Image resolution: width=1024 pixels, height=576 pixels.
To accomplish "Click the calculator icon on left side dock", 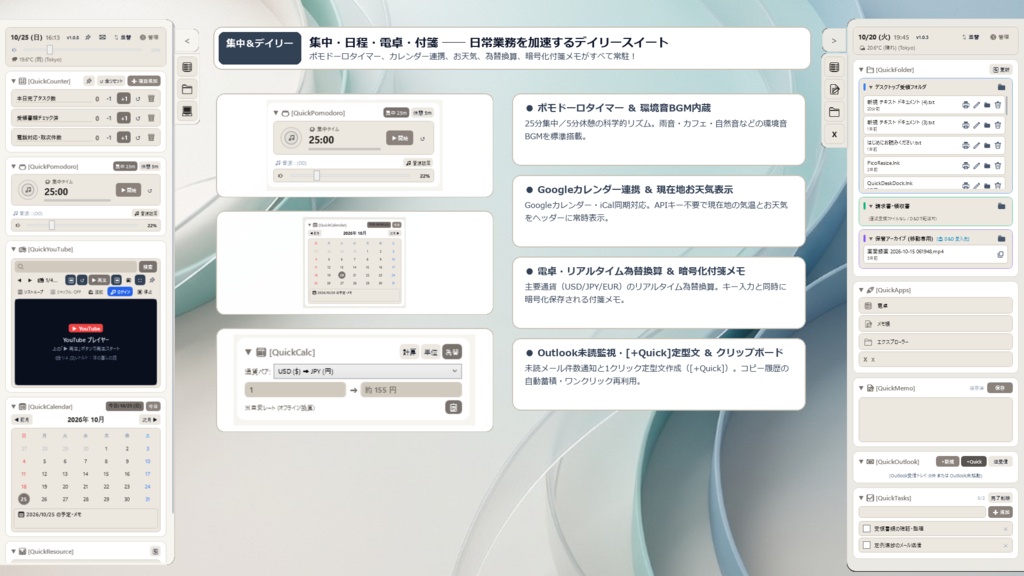I will pyautogui.click(x=187, y=67).
